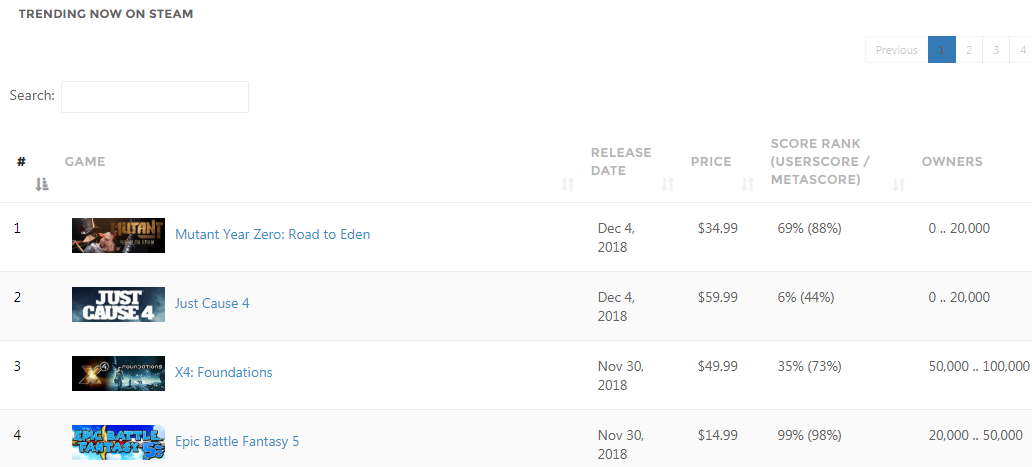Select current page 1 button
Screen dimensions: 1032x467
(x=942, y=50)
